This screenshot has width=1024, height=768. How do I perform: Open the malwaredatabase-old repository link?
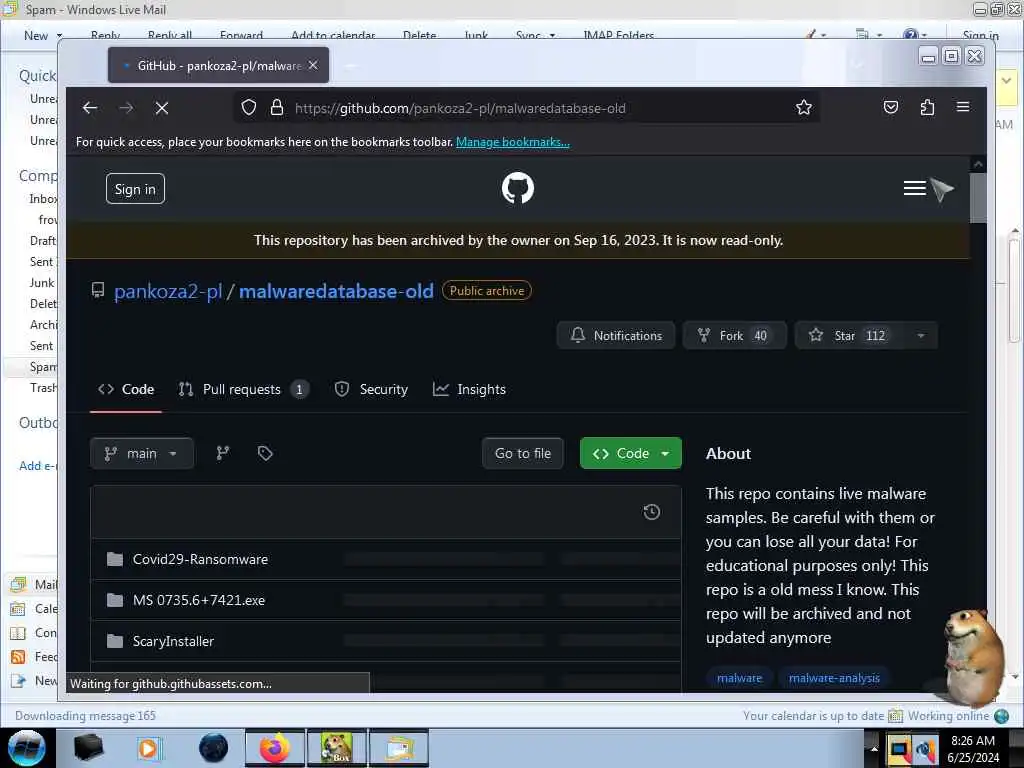tap(336, 291)
